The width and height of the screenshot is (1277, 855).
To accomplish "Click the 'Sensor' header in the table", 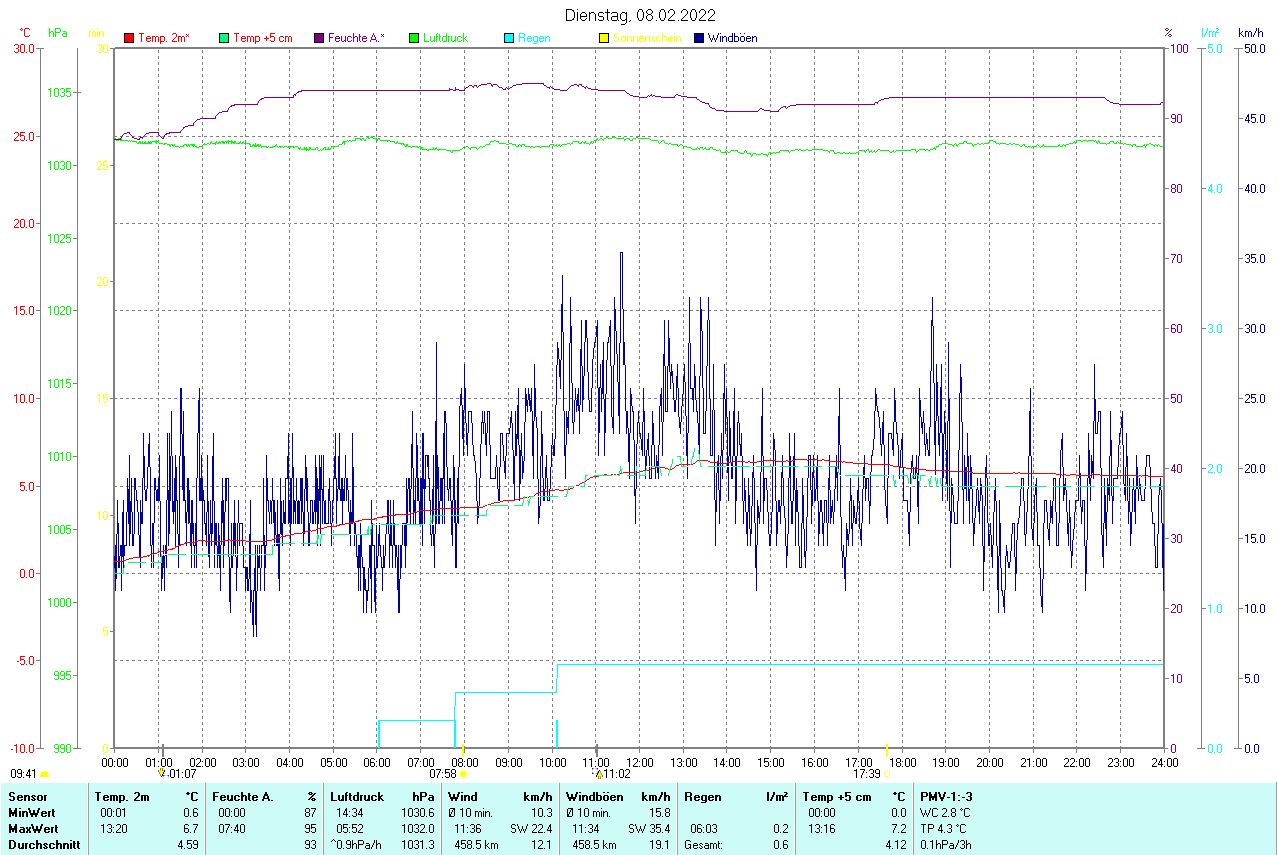I will [x=28, y=797].
